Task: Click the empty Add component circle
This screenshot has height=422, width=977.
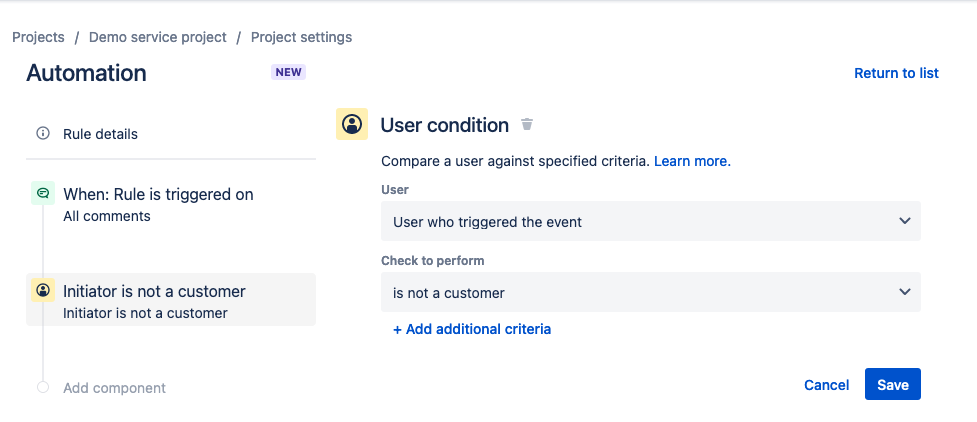Action: 43,387
